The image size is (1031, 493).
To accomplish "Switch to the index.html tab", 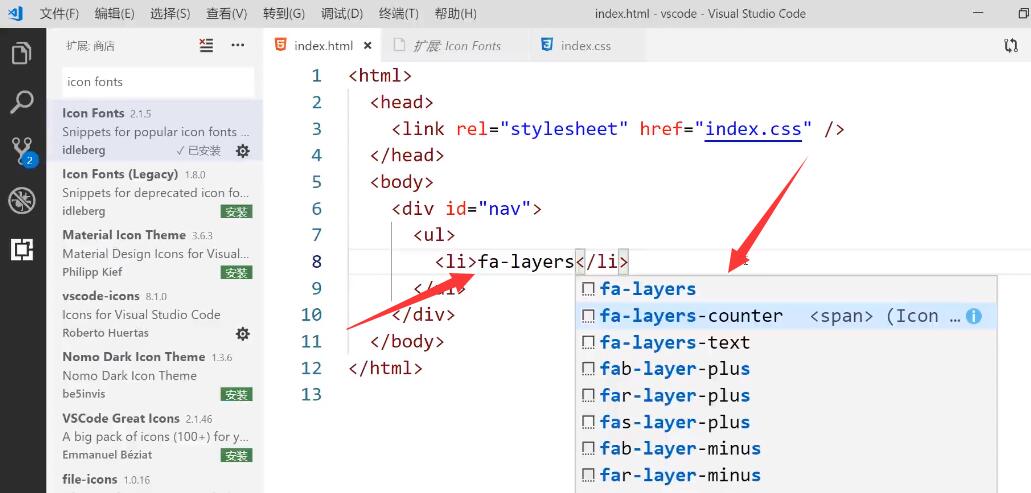I will (323, 45).
